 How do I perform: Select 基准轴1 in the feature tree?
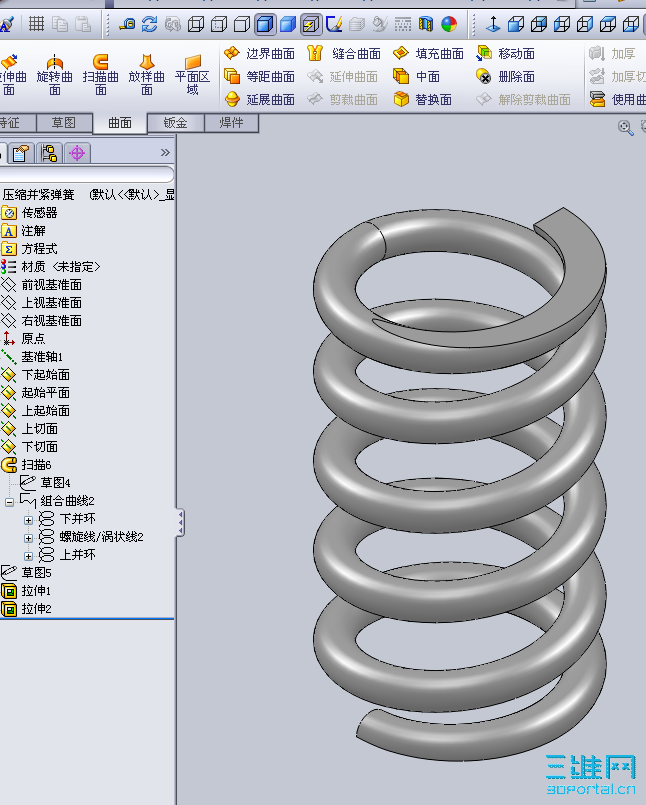pos(32,357)
